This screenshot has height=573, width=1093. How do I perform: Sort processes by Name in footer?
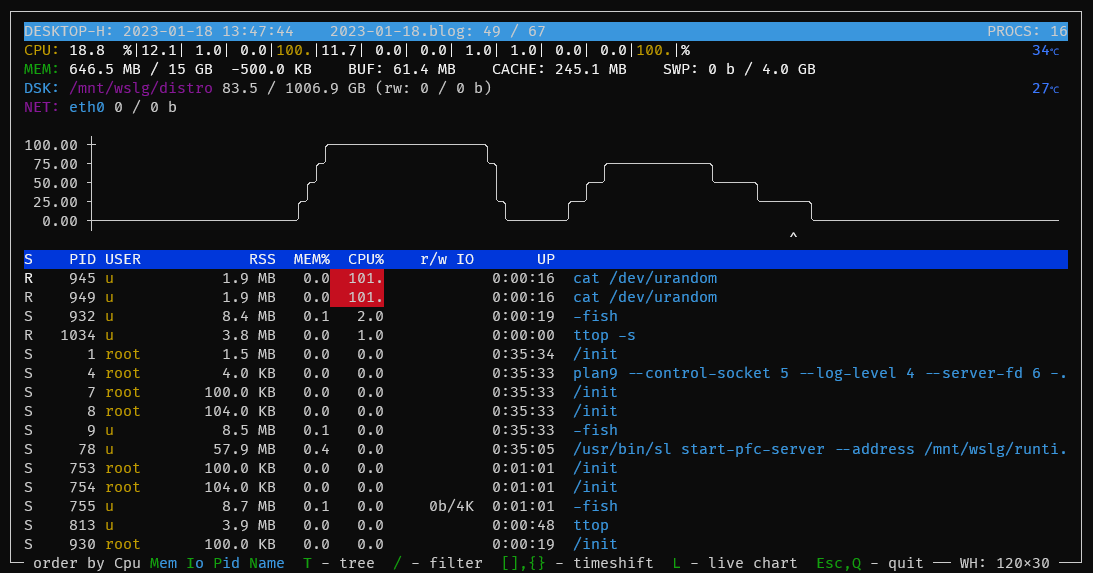click(x=267, y=563)
